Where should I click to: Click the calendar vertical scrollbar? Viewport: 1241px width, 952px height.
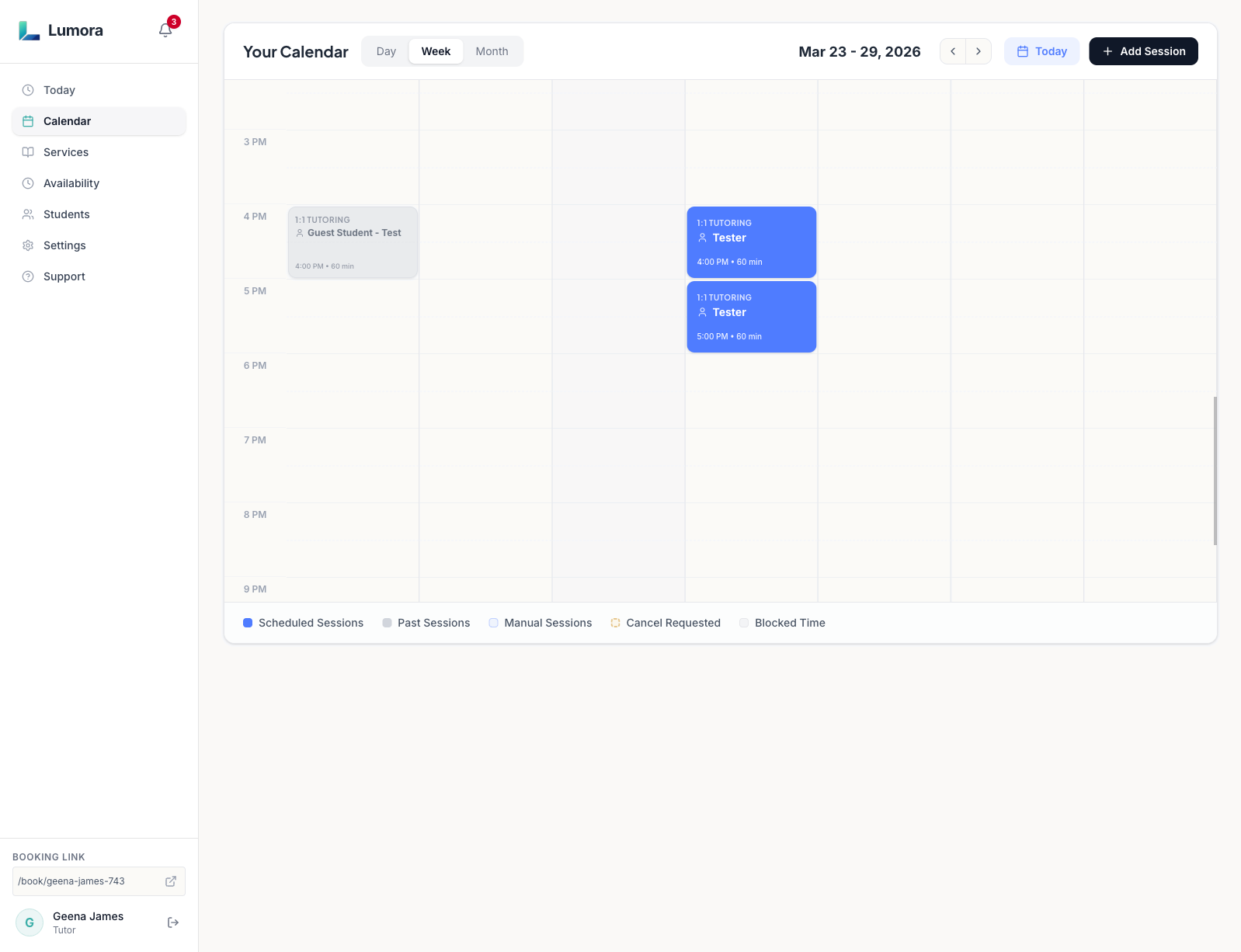click(1215, 471)
